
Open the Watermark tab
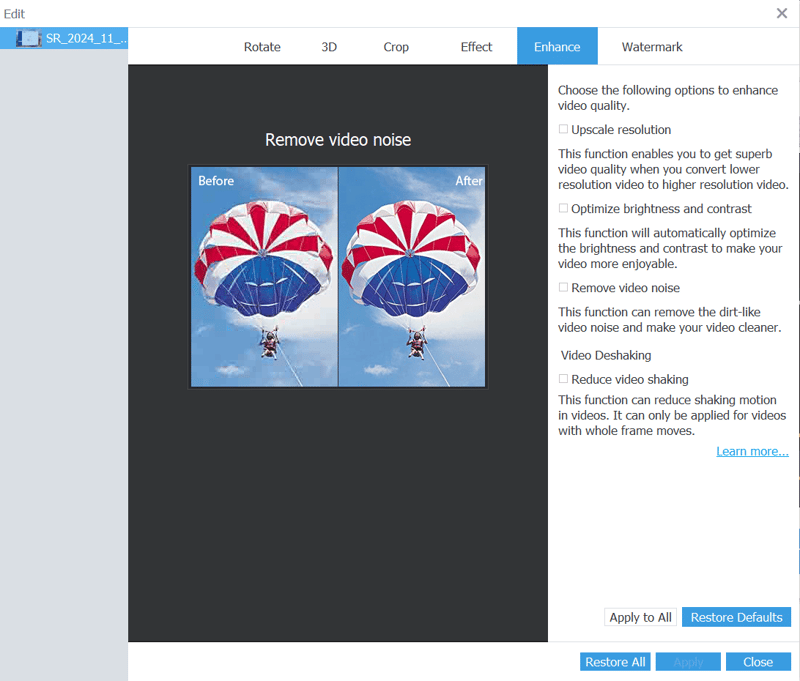pos(652,47)
